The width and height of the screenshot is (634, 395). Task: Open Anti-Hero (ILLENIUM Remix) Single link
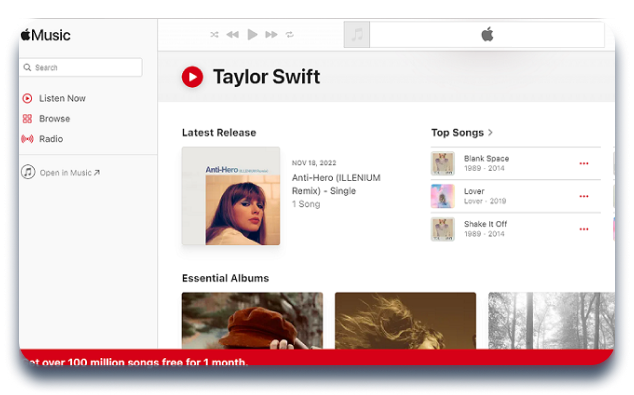(x=336, y=184)
